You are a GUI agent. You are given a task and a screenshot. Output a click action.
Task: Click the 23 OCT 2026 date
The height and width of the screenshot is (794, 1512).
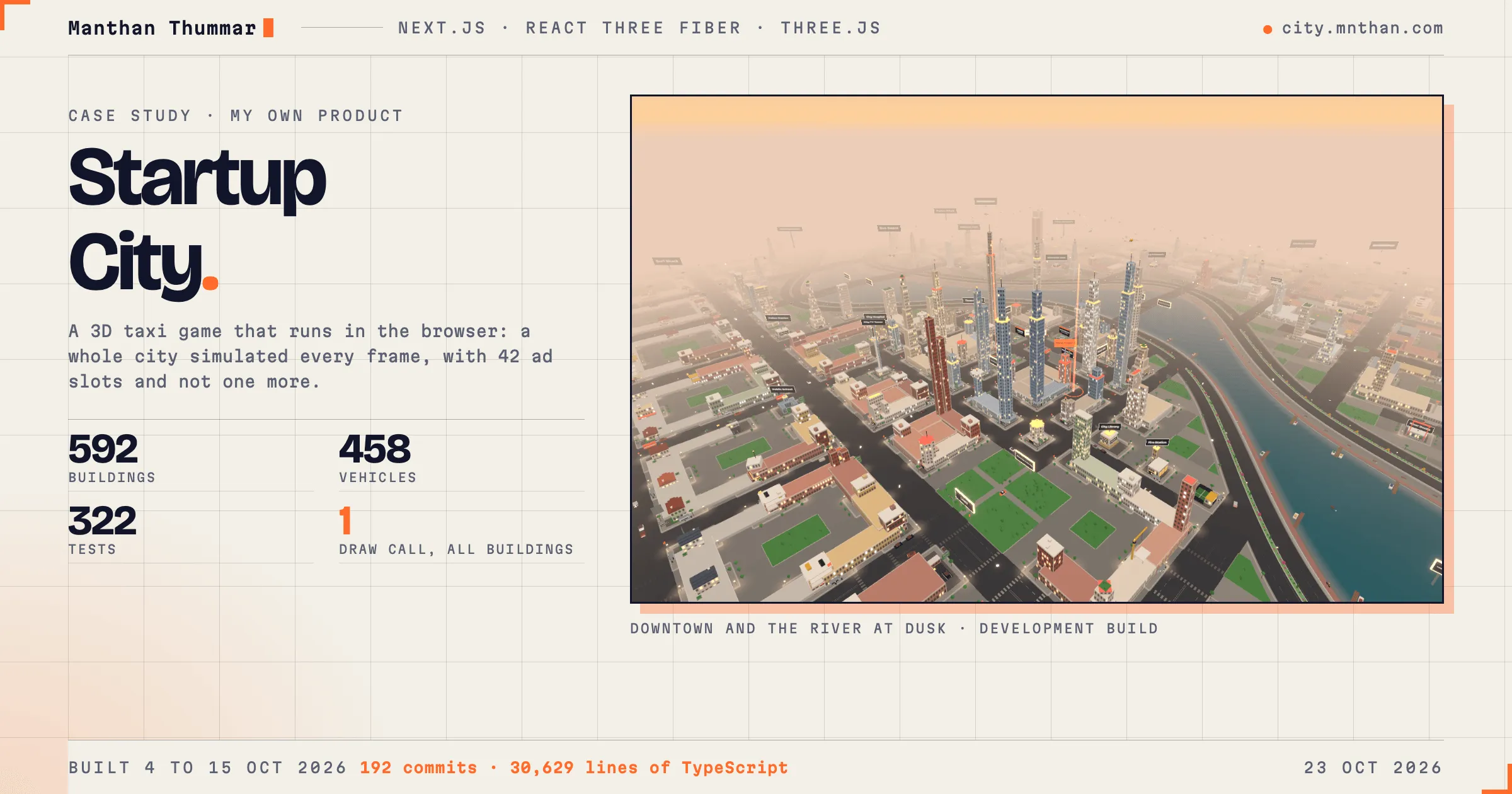1373,768
